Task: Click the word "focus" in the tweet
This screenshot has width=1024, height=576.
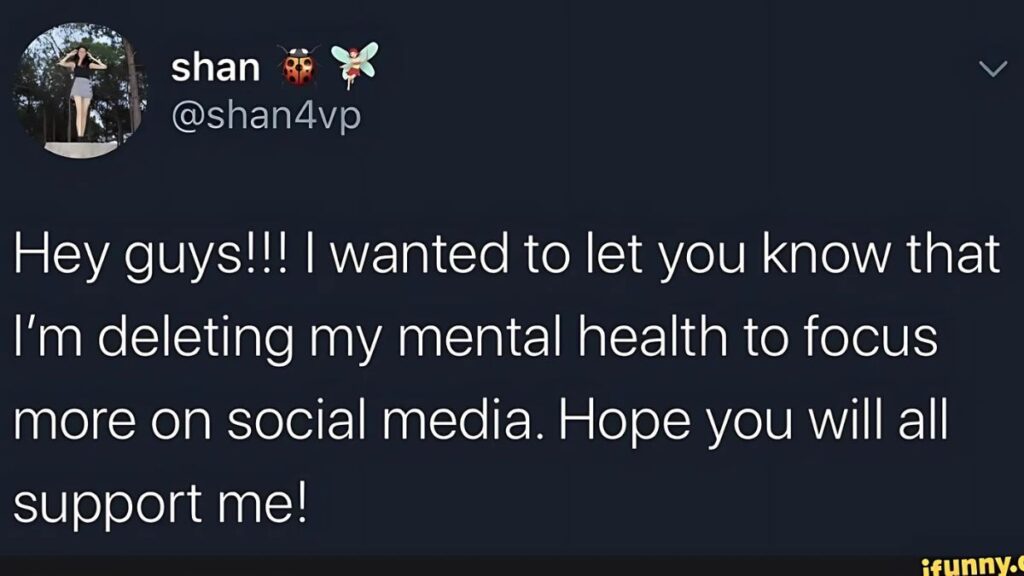Action: (x=870, y=338)
